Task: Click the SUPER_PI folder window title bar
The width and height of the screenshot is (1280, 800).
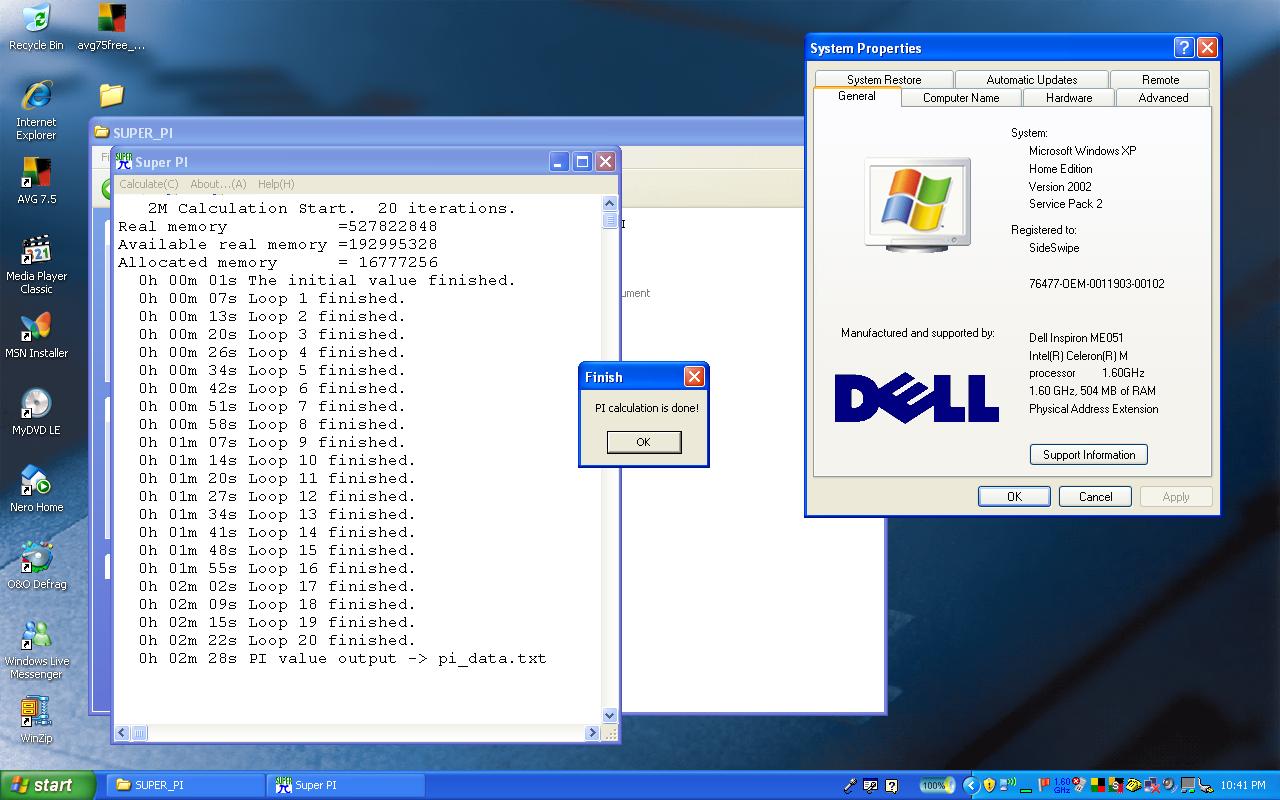Action: coord(445,132)
